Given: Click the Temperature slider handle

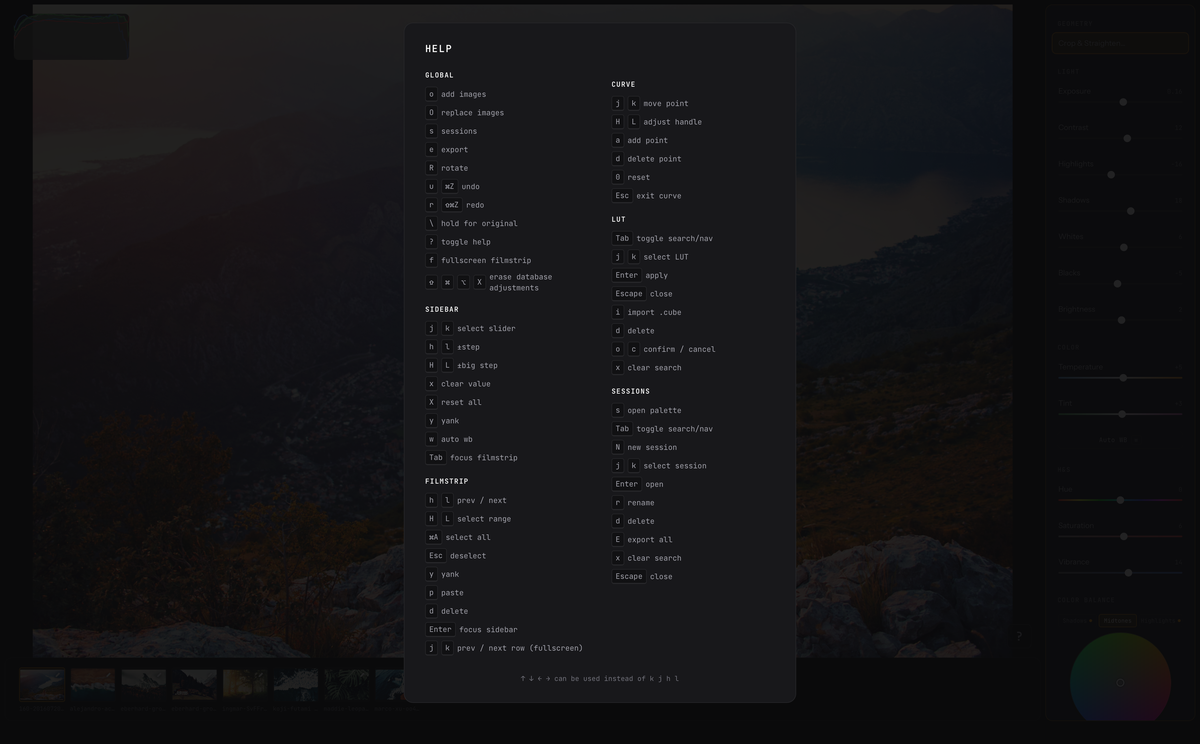Looking at the screenshot, I should (x=1123, y=378).
